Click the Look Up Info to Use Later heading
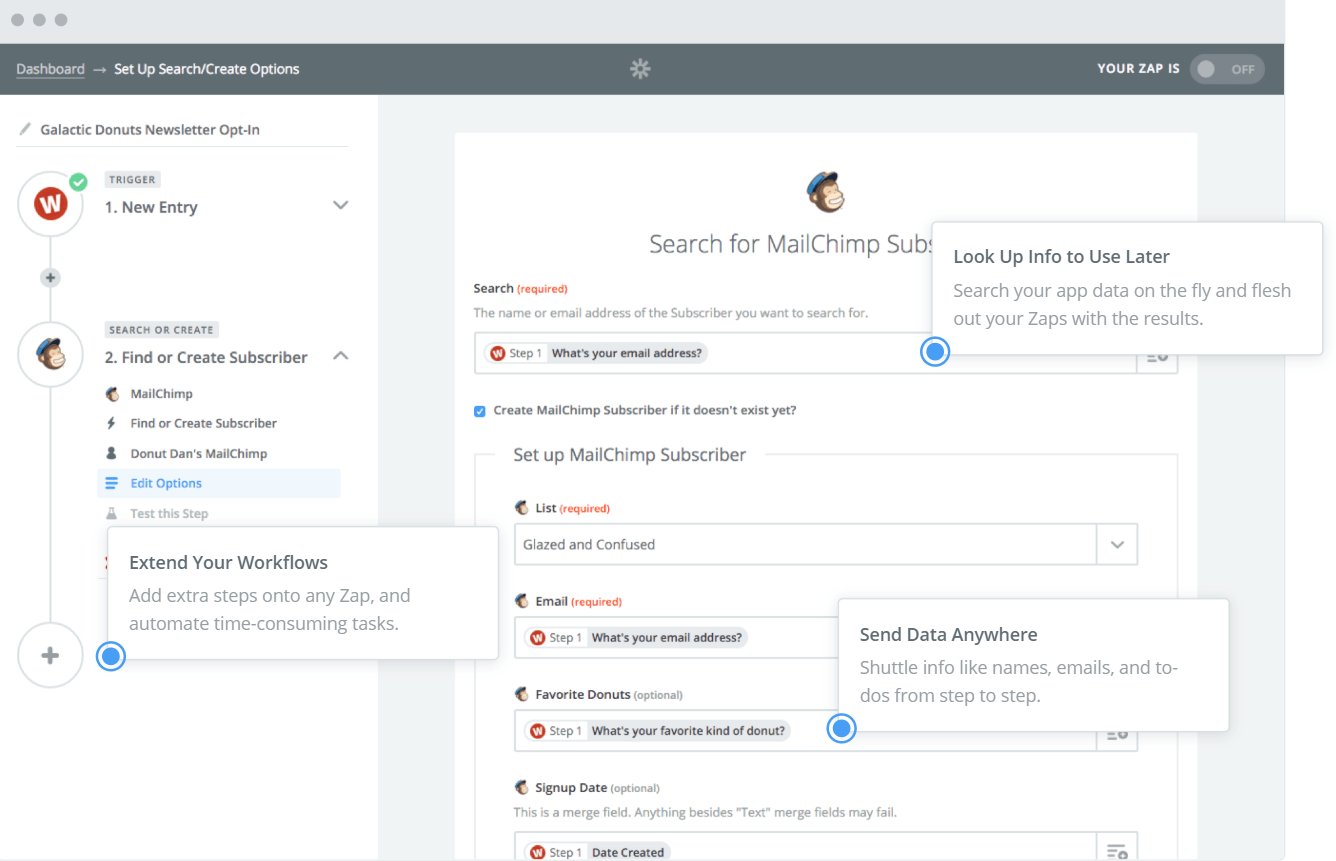 pos(1061,257)
